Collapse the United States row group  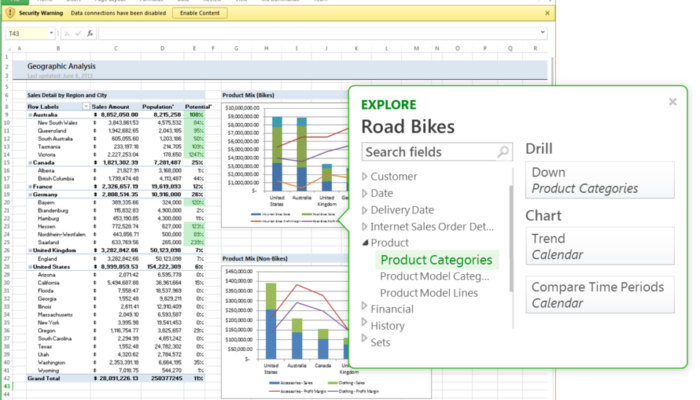pos(30,267)
